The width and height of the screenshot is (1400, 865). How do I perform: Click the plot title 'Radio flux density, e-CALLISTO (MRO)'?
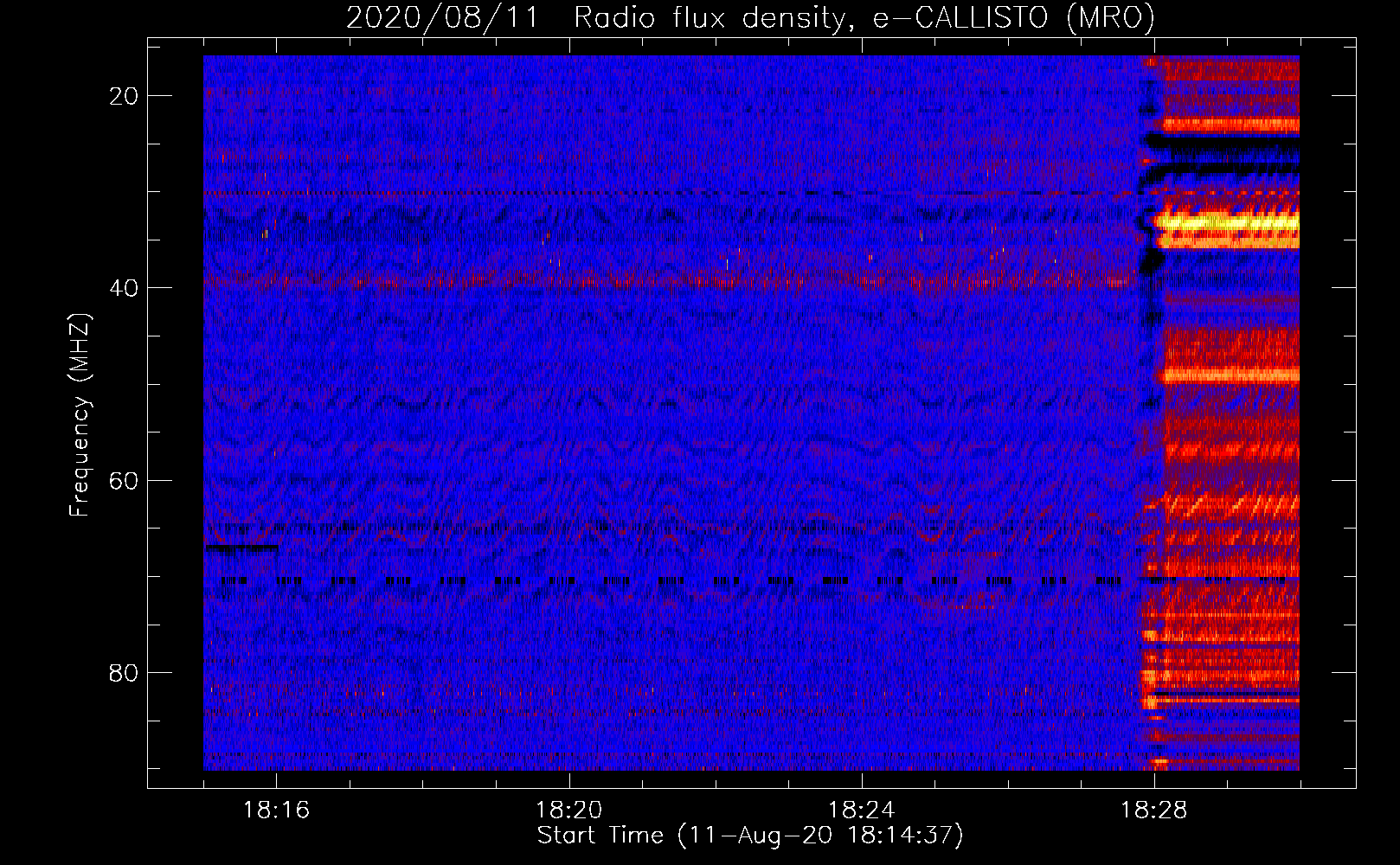pos(864,17)
